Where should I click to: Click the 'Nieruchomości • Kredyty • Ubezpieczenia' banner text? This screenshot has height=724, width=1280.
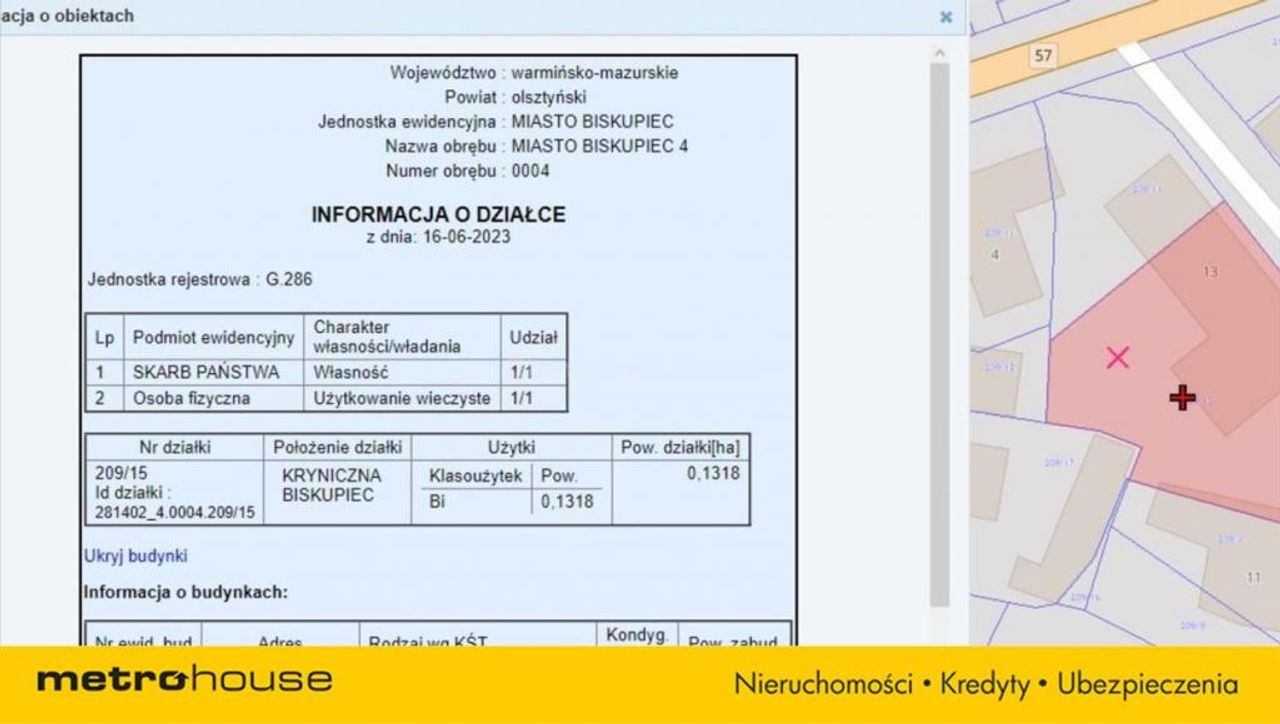(x=986, y=684)
